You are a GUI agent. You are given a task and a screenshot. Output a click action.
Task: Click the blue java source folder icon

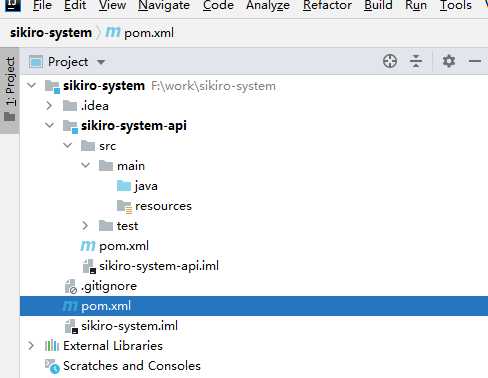pyautogui.click(x=124, y=186)
